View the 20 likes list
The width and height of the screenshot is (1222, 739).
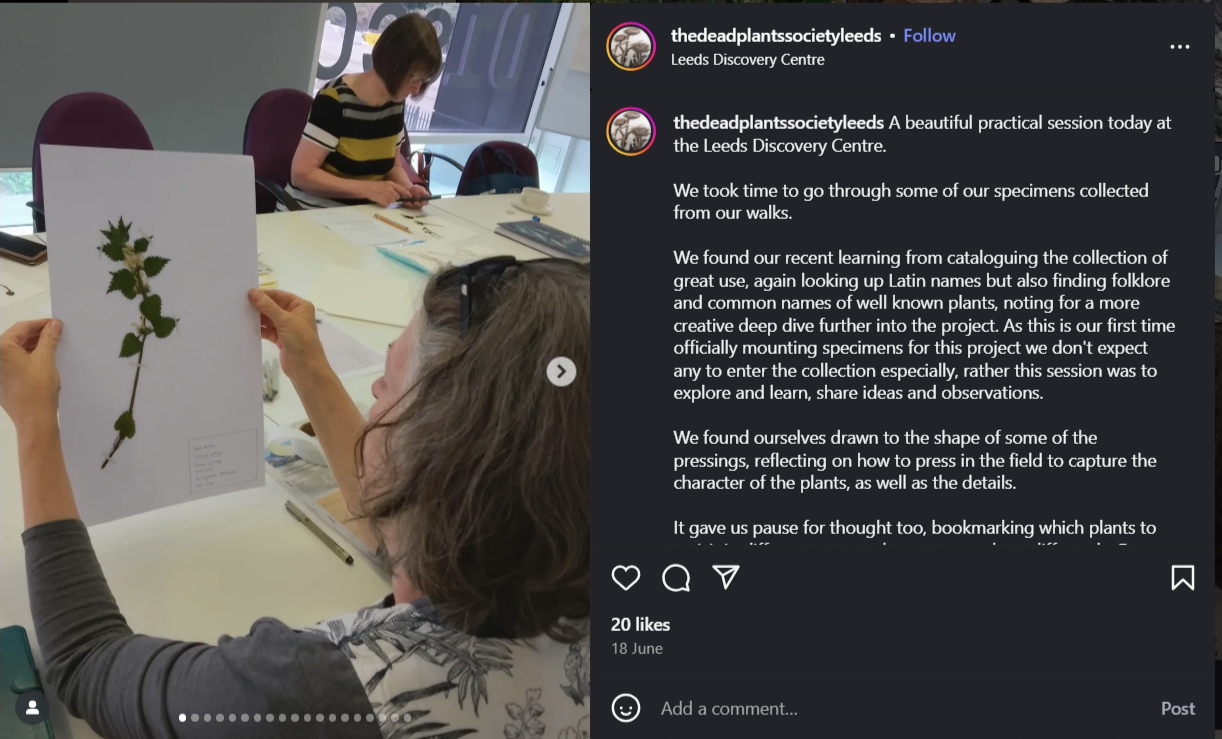click(x=640, y=624)
